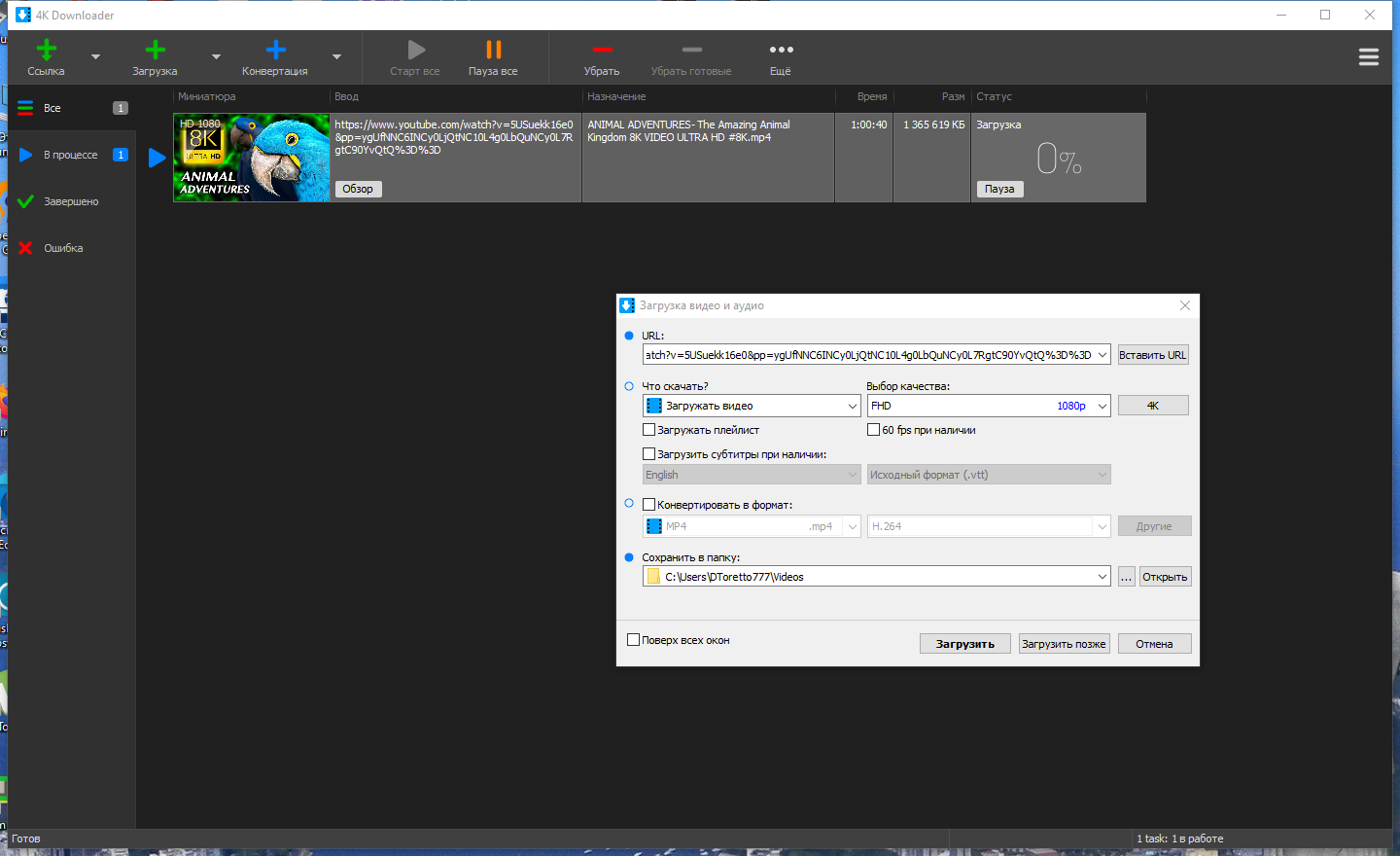This screenshot has width=1400, height=856.
Task: Click the Загрузка plus icon in toolbar
Action: click(155, 50)
